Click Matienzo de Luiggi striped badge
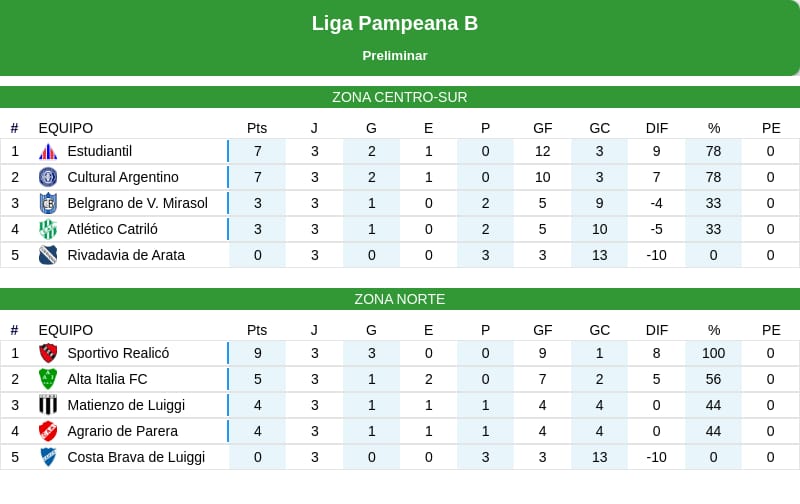The width and height of the screenshot is (800, 504). click(x=48, y=406)
